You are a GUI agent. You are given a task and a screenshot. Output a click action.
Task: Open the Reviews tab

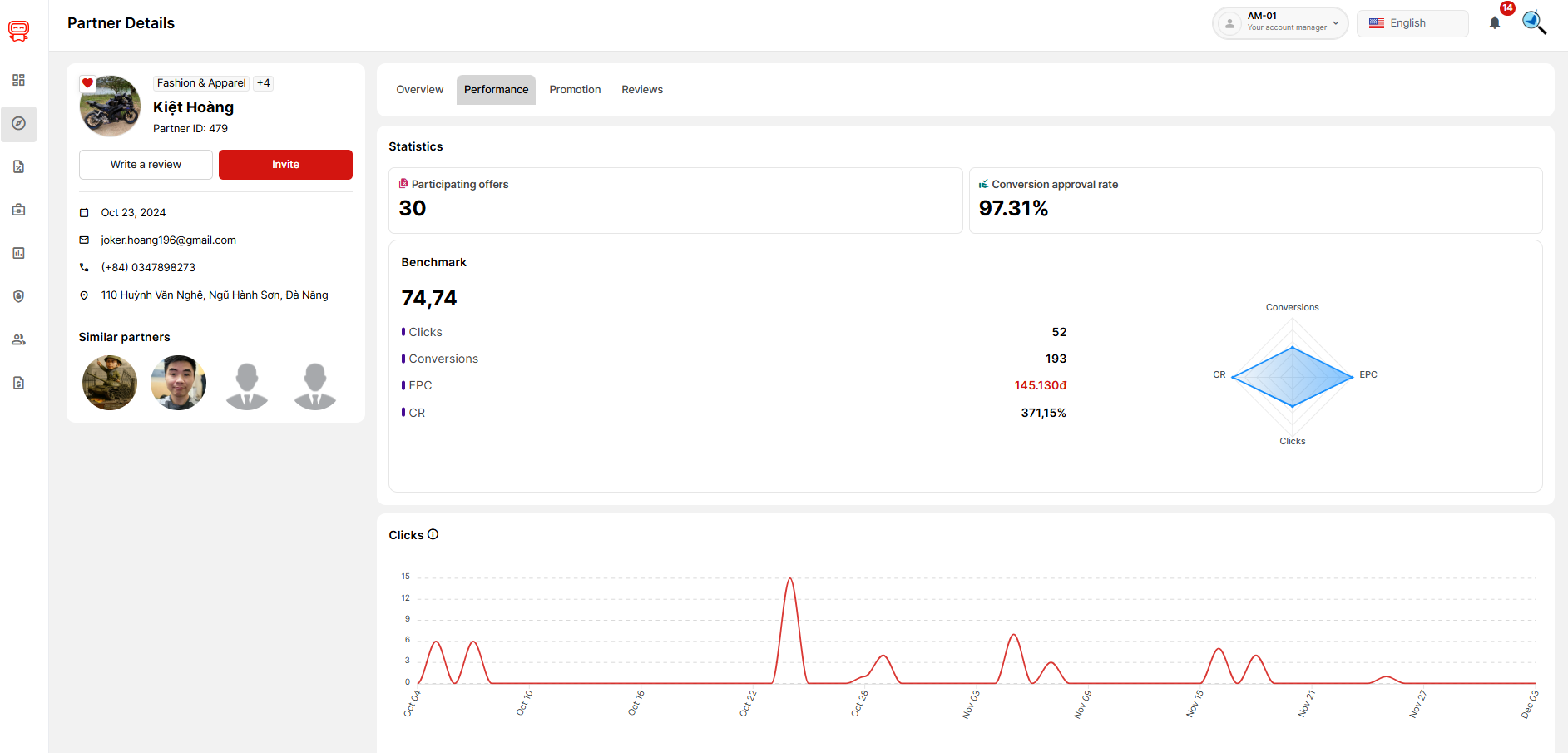coord(642,90)
